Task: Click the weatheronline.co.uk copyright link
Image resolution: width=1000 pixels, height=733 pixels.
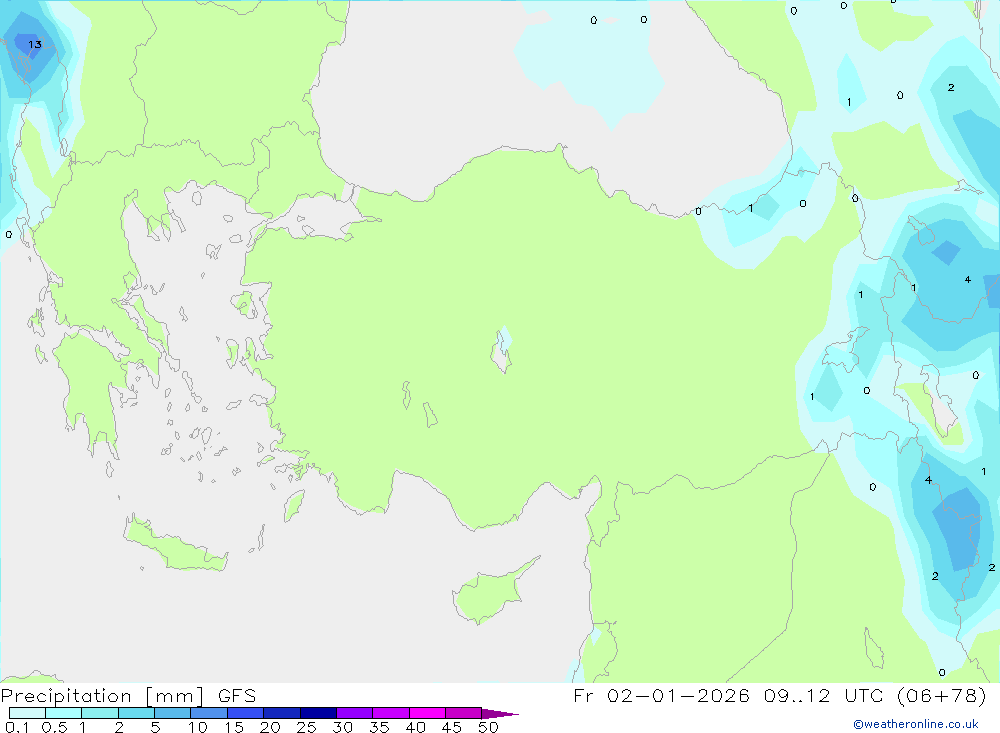Action: [x=916, y=724]
